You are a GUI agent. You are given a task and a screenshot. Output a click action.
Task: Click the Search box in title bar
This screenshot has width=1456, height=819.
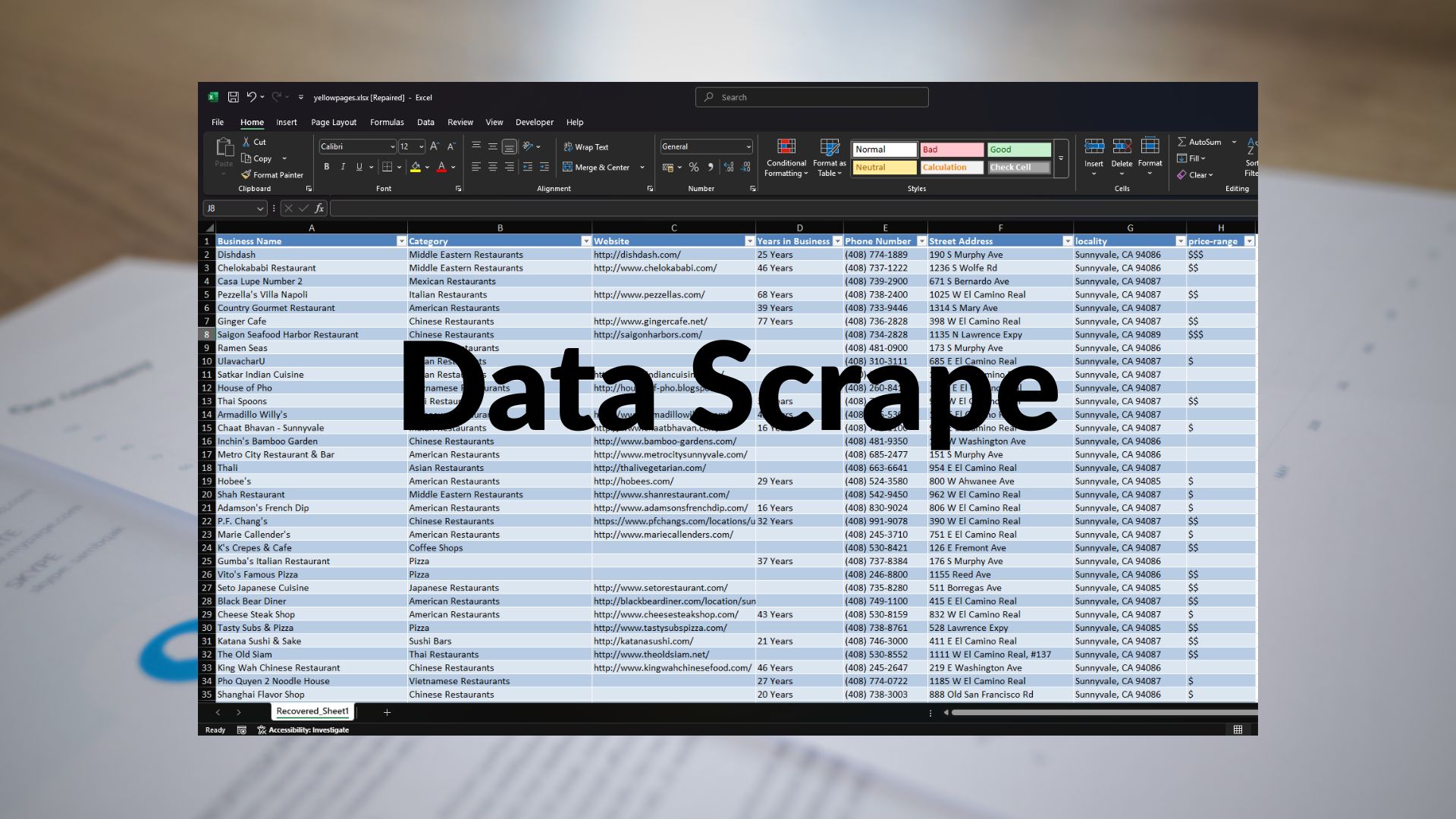tap(811, 97)
